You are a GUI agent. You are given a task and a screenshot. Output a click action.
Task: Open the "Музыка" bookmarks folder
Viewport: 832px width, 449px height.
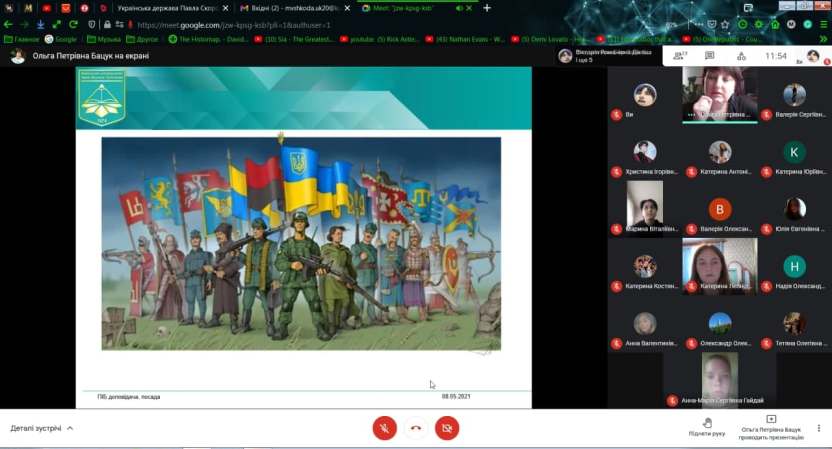[x=103, y=39]
